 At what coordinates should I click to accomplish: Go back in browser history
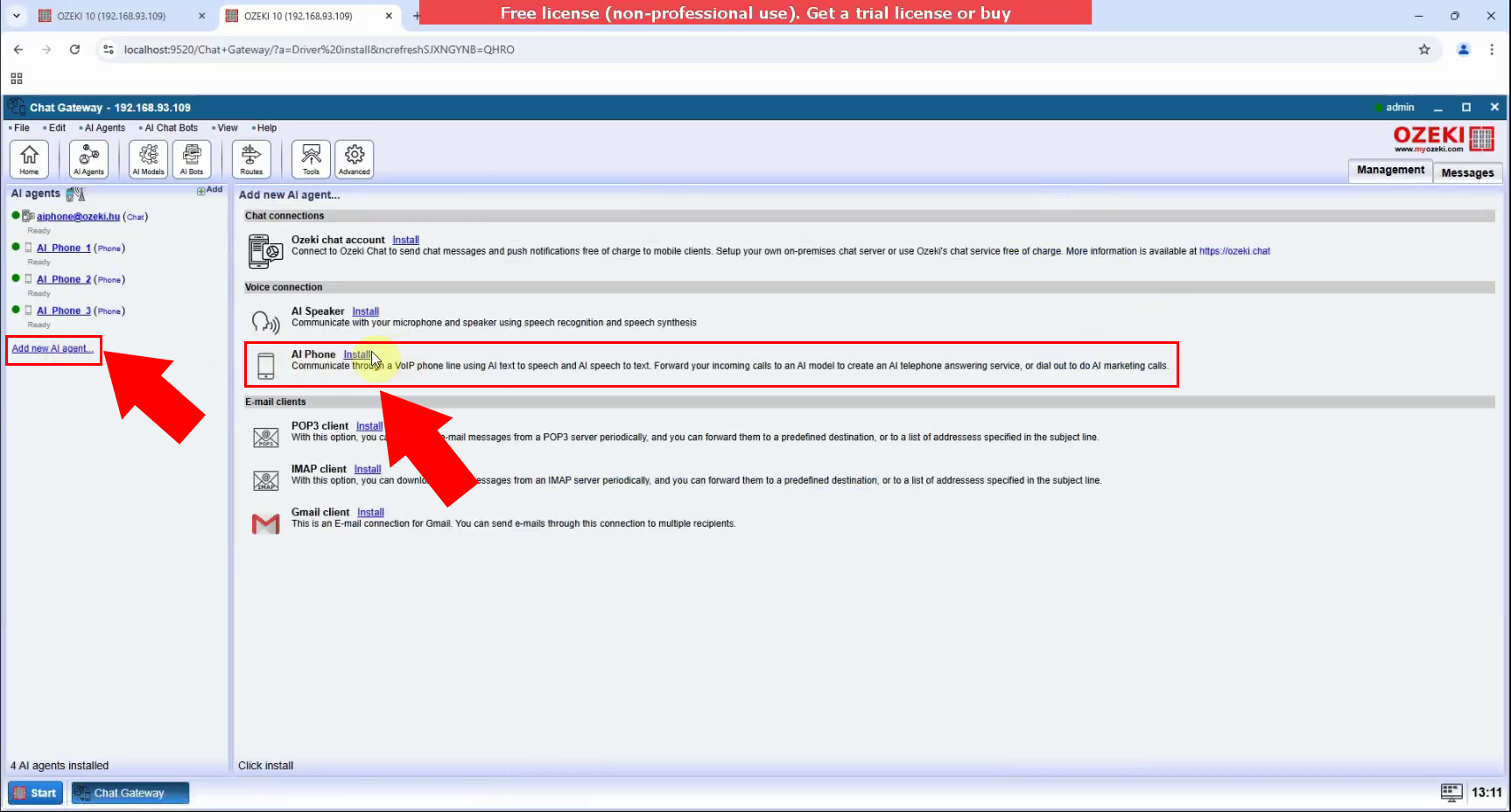(x=18, y=50)
